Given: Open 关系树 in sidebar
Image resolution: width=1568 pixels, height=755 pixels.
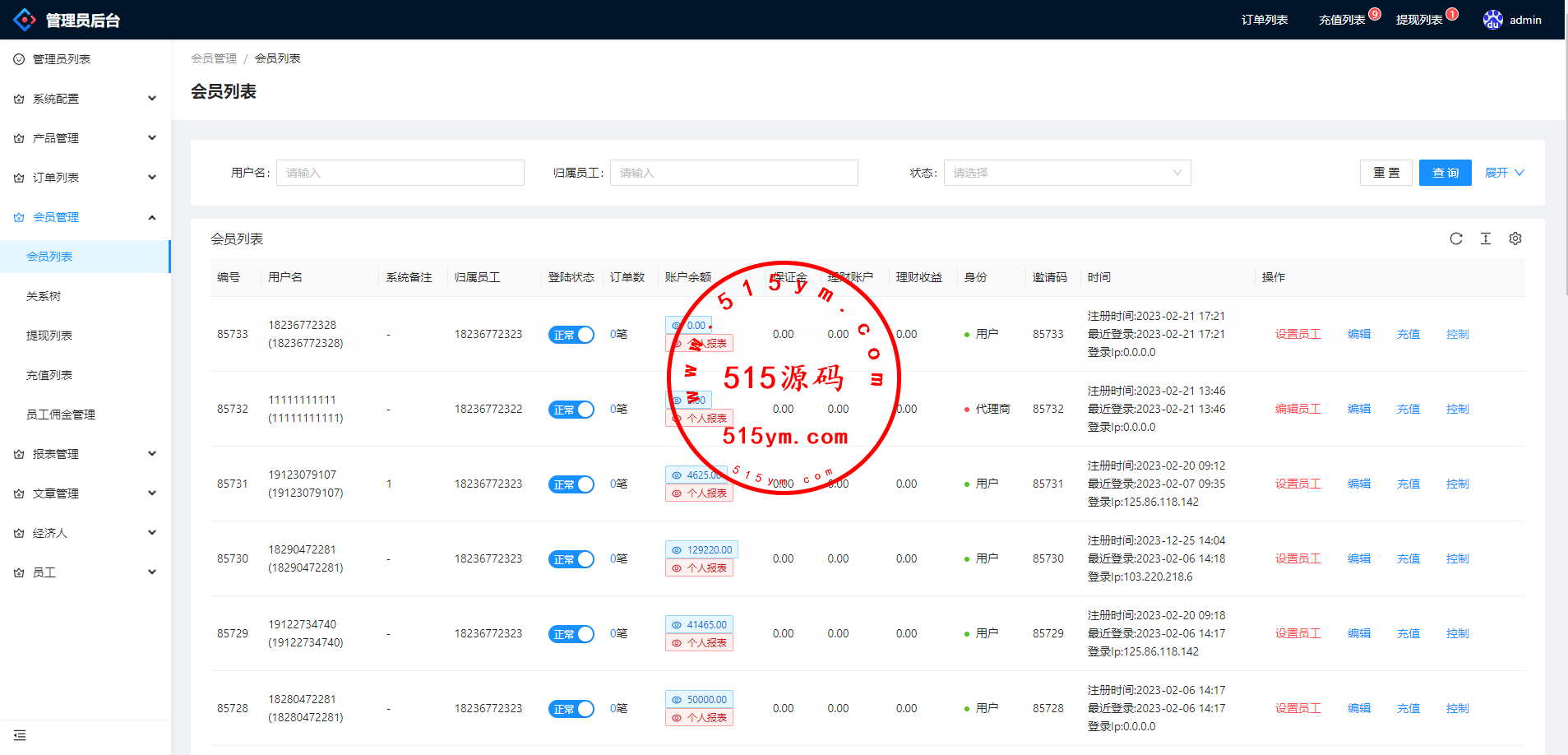Looking at the screenshot, I should pyautogui.click(x=44, y=296).
